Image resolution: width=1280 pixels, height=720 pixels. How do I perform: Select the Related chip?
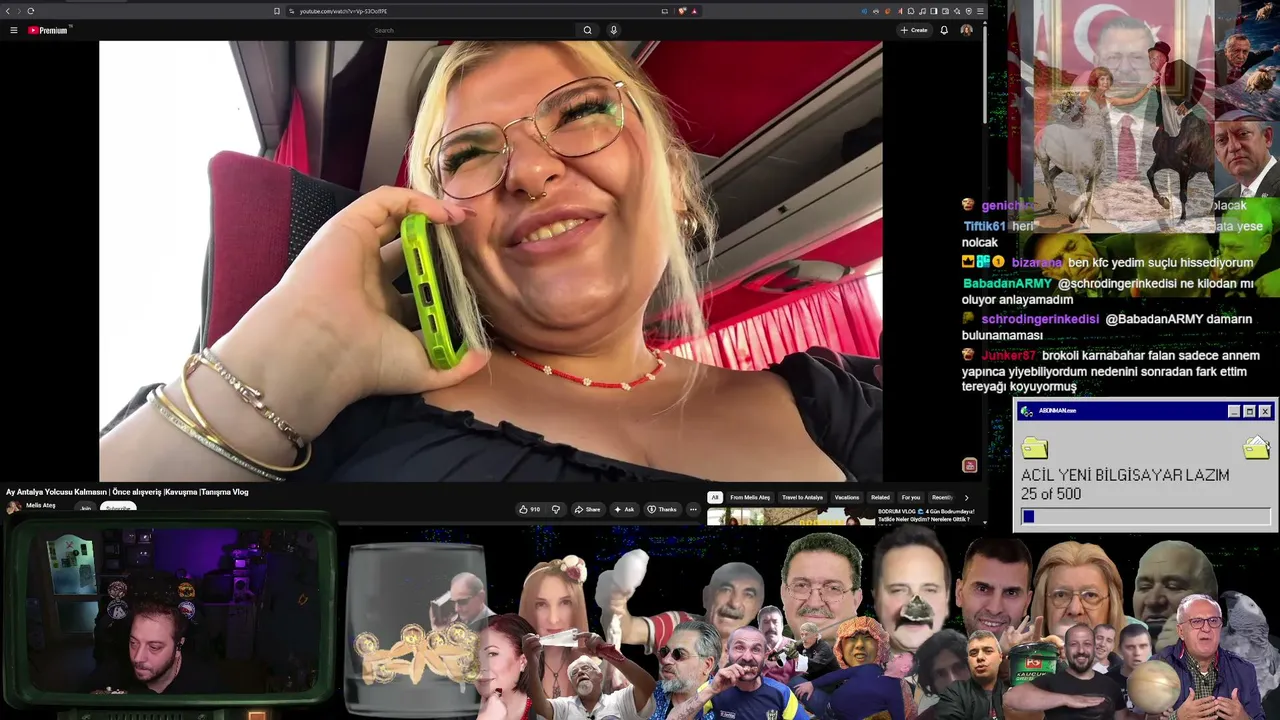tap(880, 497)
